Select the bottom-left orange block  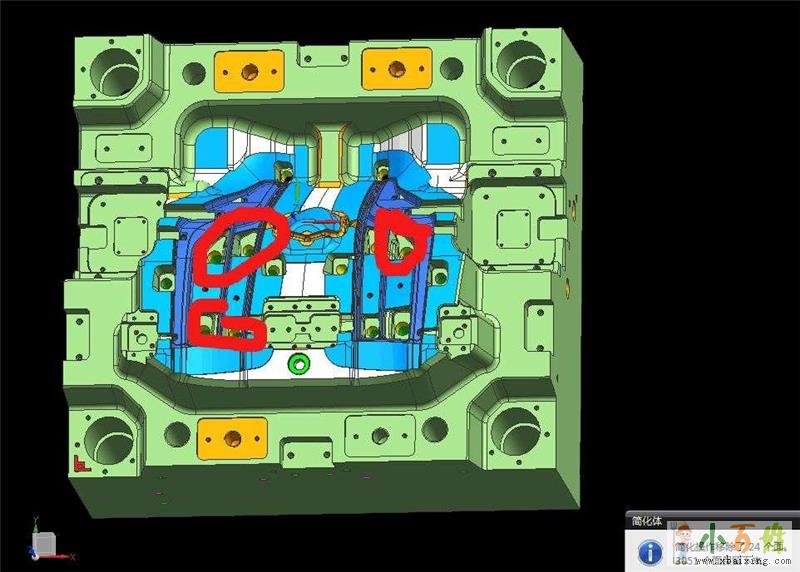pyautogui.click(x=232, y=437)
